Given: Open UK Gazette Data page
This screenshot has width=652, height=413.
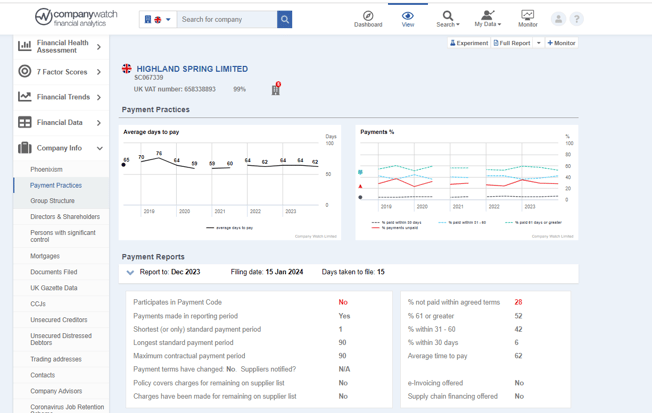Looking at the screenshot, I should click(54, 288).
